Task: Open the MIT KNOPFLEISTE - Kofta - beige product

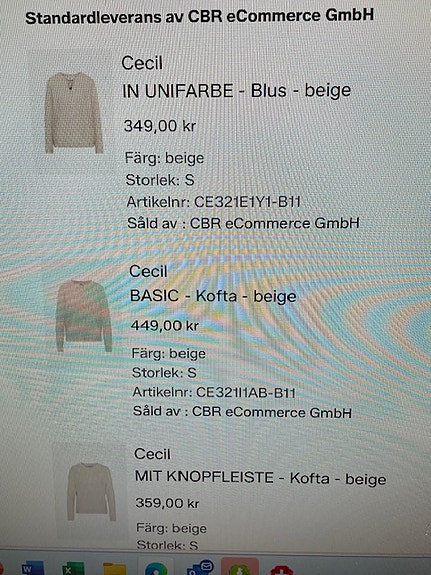Action: tap(260, 478)
